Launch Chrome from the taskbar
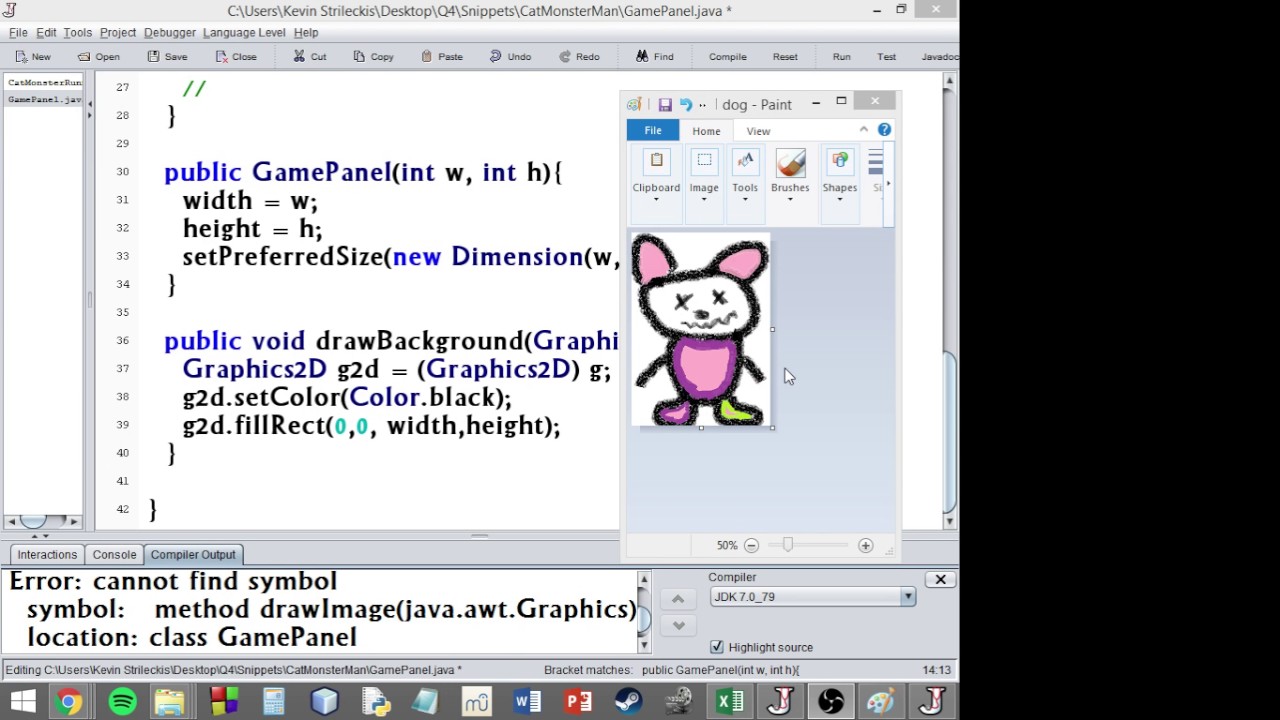This screenshot has height=720, width=1280. pyautogui.click(x=68, y=701)
